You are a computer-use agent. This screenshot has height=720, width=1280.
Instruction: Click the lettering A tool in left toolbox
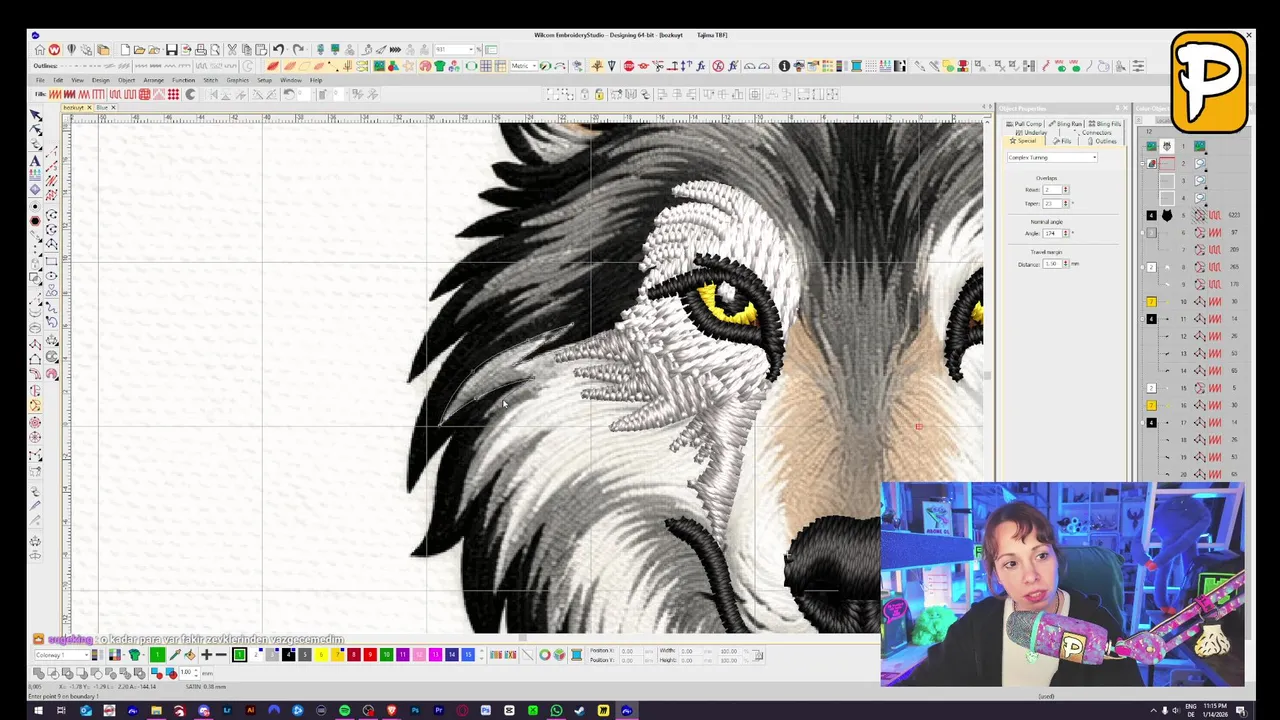point(35,160)
